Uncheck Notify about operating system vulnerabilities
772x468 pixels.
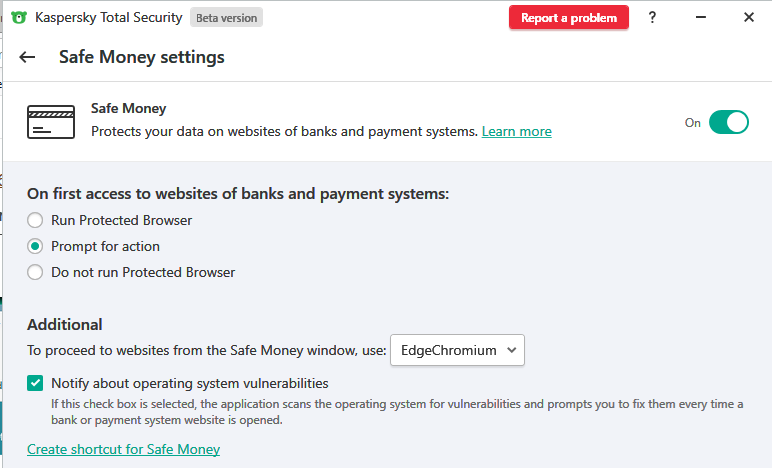pyautogui.click(x=36, y=383)
